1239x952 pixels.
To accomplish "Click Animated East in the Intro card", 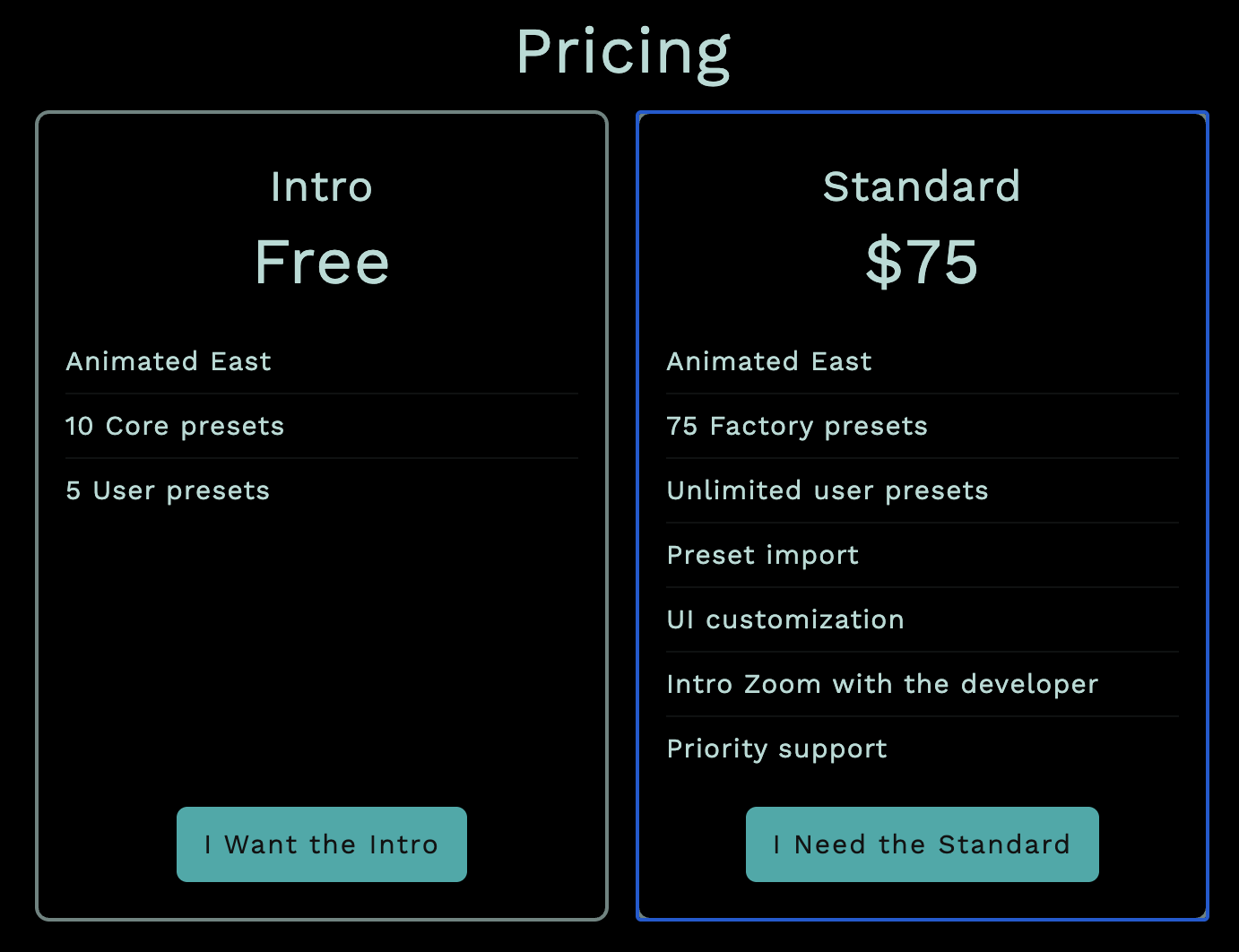I will click(x=169, y=361).
